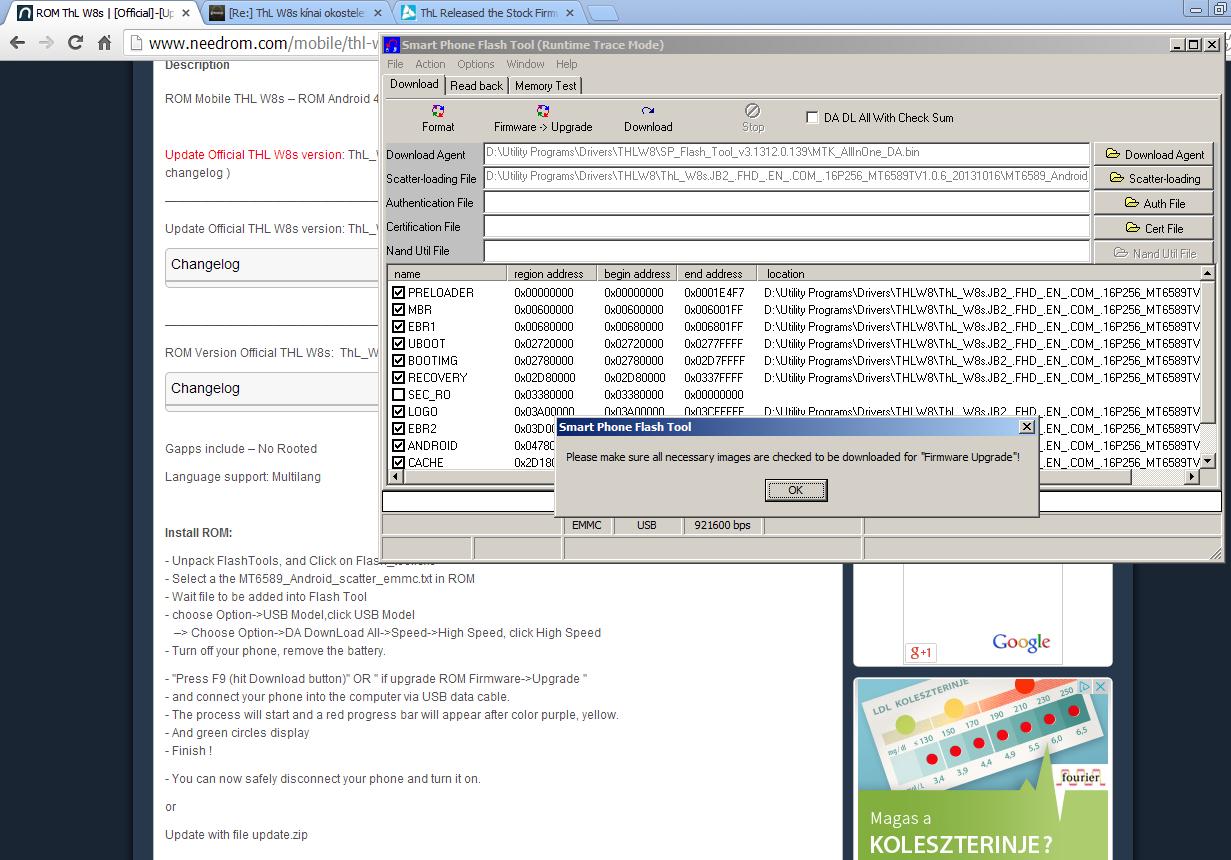Image resolution: width=1231 pixels, height=860 pixels.
Task: Close the Koleszterinje ad with X
Action: coord(1100,687)
